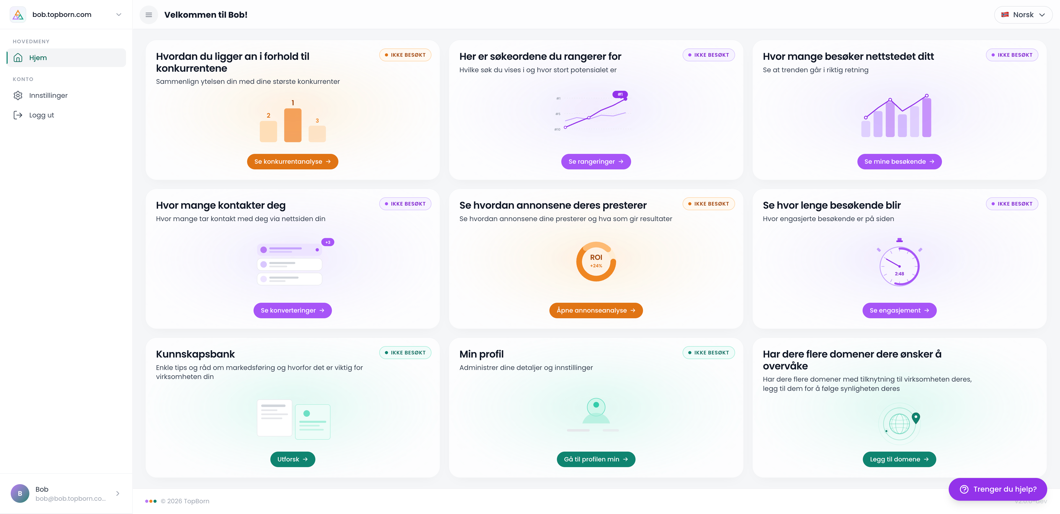The image size is (1060, 514).
Task: Click the keyword ranking line chart illustration
Action: (x=593, y=110)
